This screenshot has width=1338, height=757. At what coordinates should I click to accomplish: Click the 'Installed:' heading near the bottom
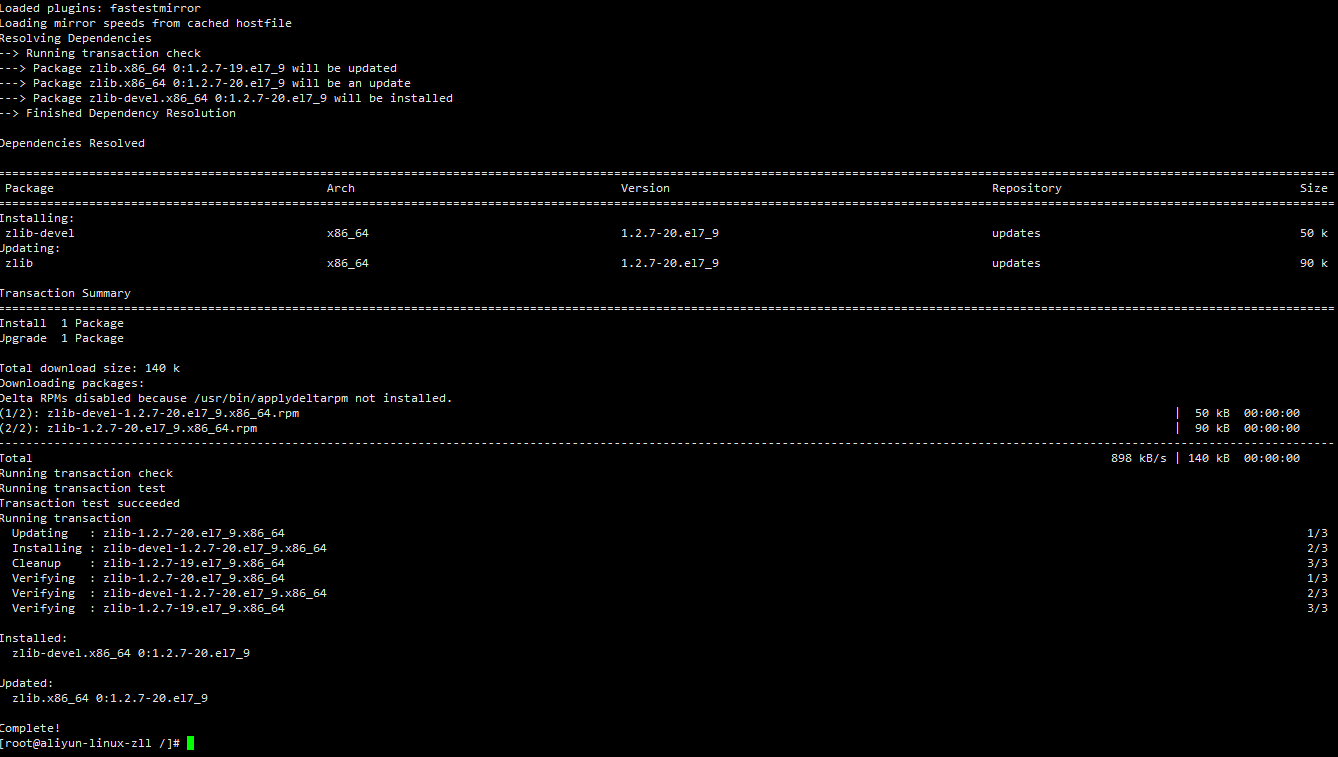coord(34,638)
